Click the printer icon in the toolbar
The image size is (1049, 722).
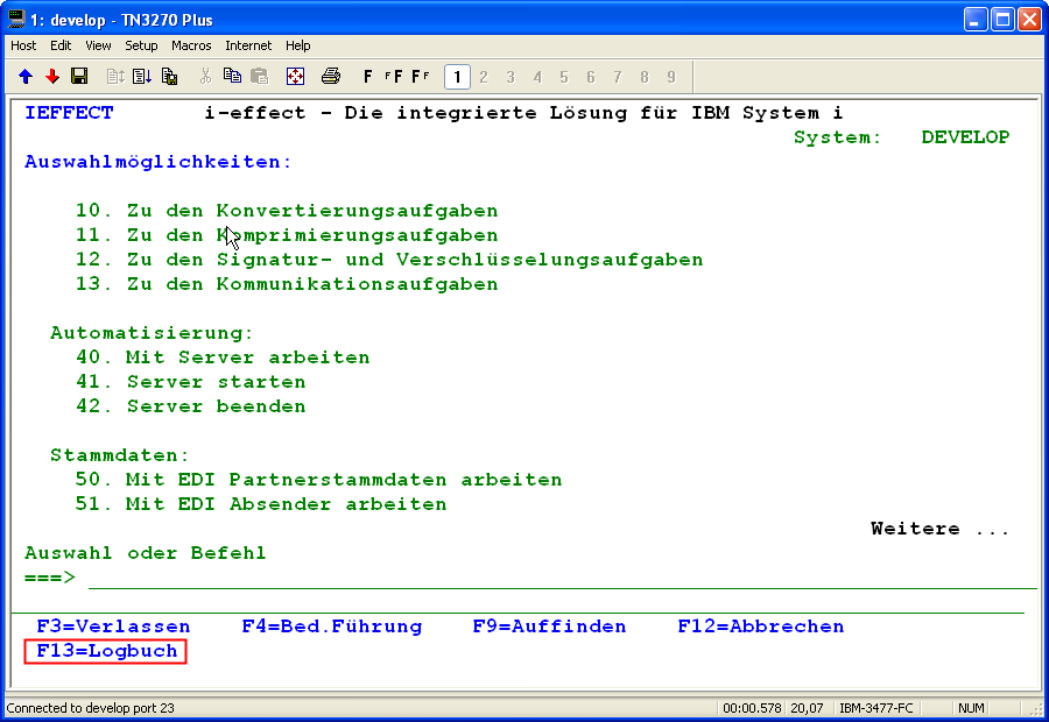331,77
